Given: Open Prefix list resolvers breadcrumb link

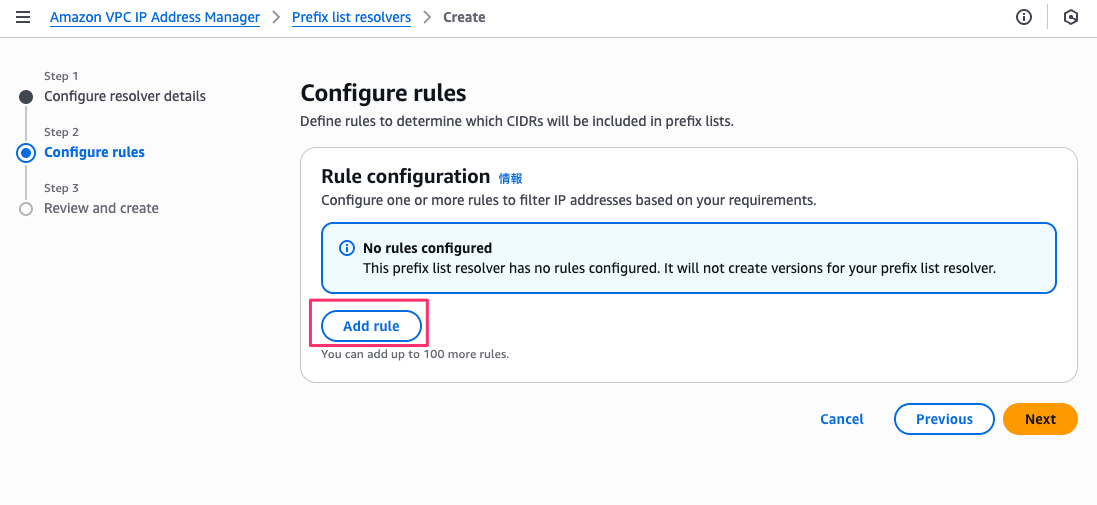Looking at the screenshot, I should pos(351,17).
